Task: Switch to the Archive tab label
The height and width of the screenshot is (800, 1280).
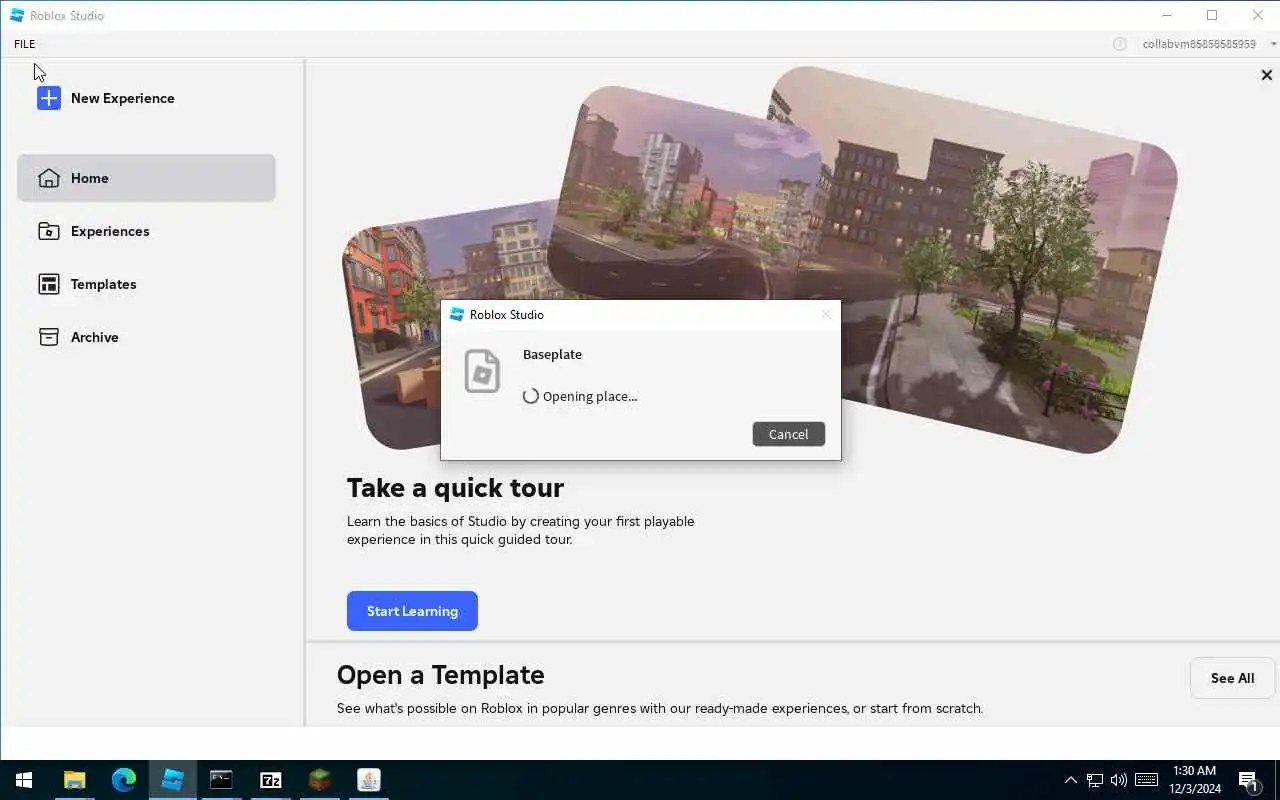Action: 95,337
